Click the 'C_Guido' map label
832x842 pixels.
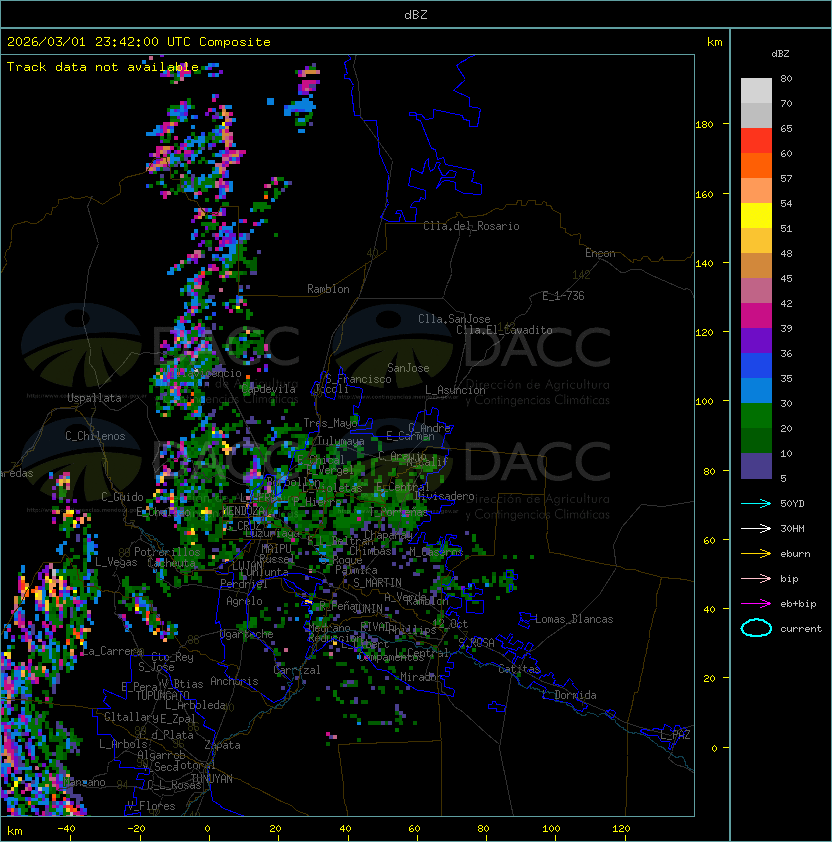point(122,497)
